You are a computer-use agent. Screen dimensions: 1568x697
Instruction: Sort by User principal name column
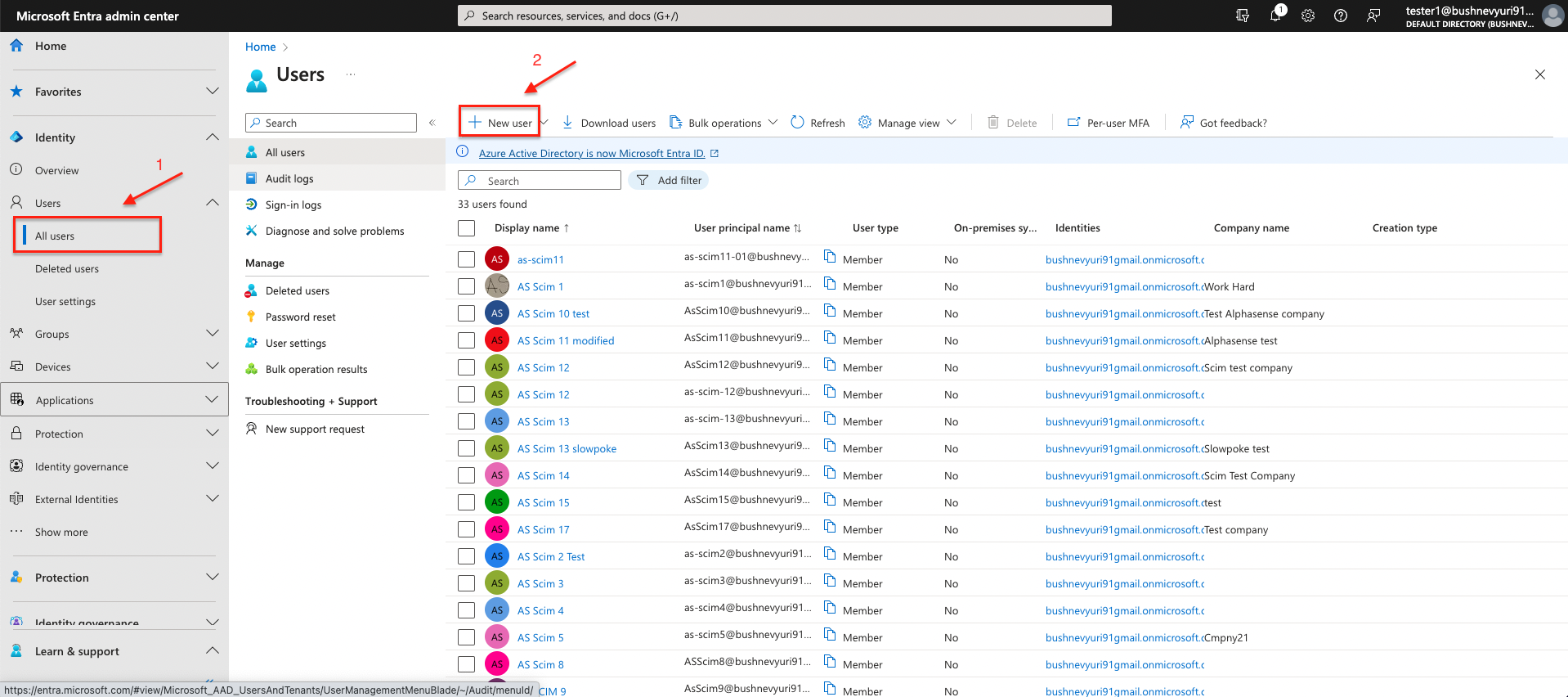(748, 228)
